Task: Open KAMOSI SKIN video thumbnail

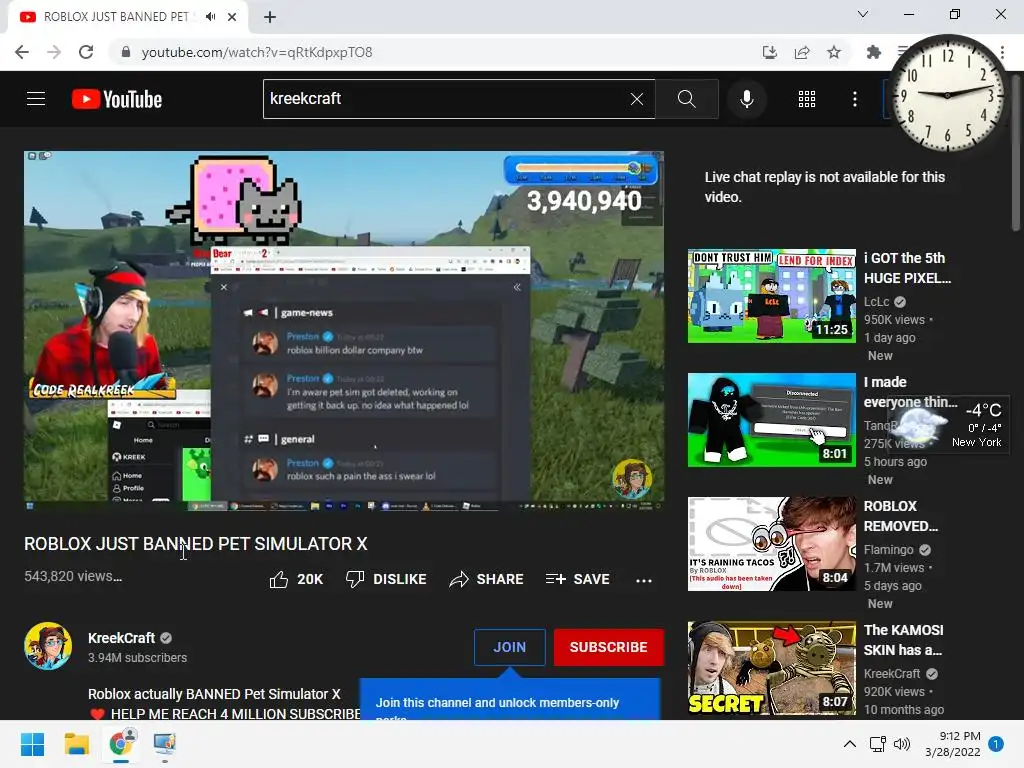Action: [772, 668]
